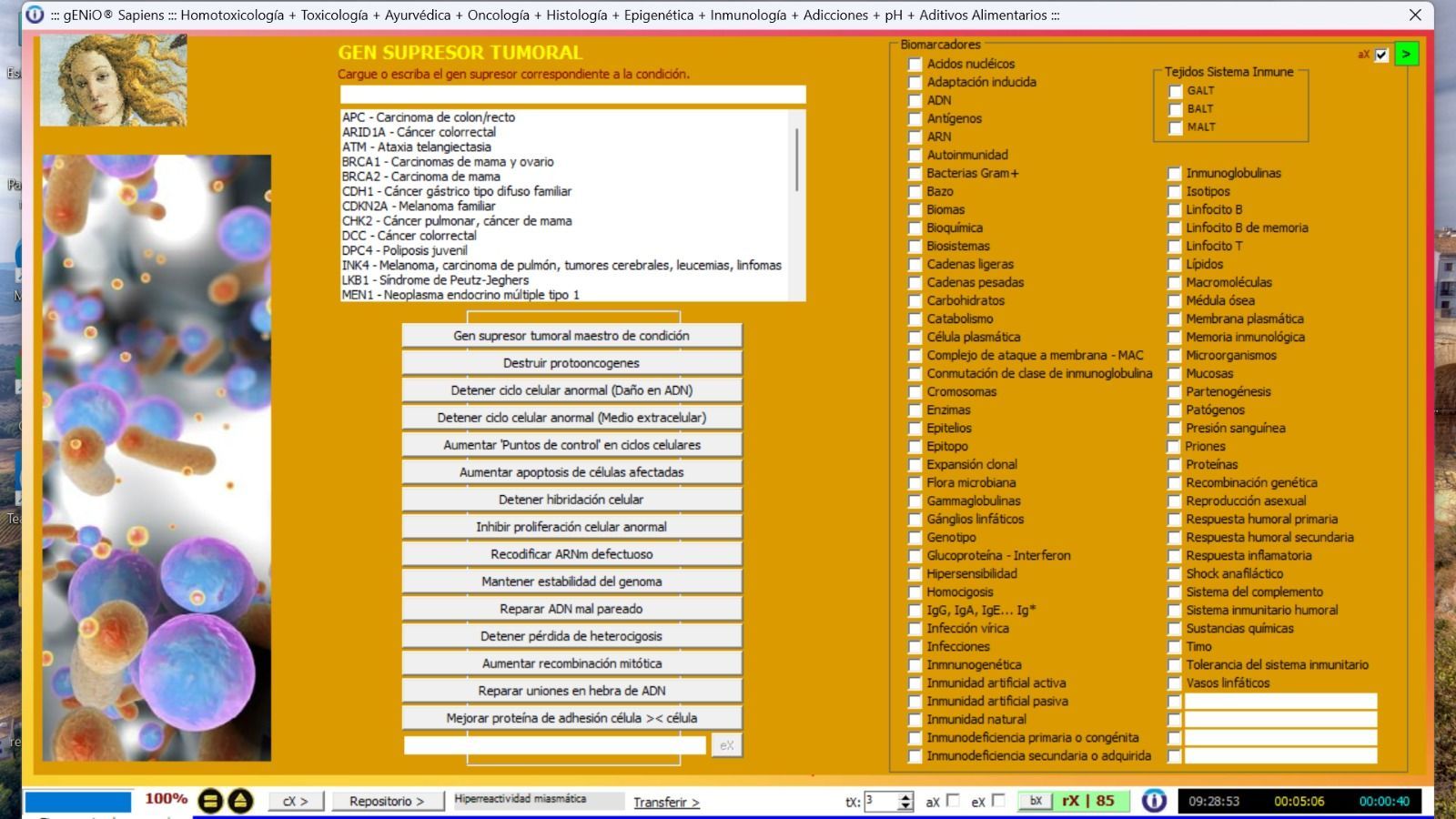Select the Autoinmunidad checkbox
The image size is (1456, 819).
click(x=915, y=155)
